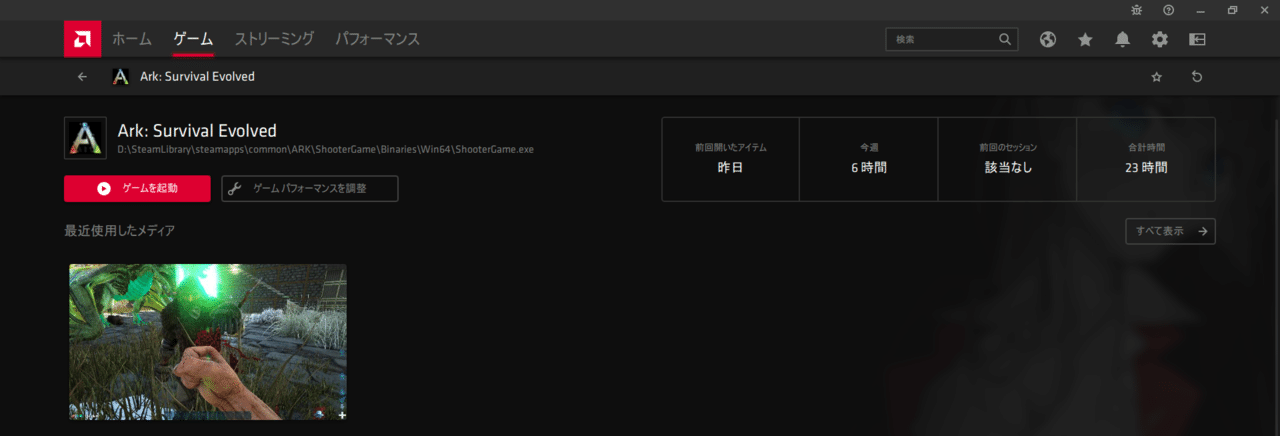1280x436 pixels.
Task: Focus the 検索 search field
Action: pos(951,39)
